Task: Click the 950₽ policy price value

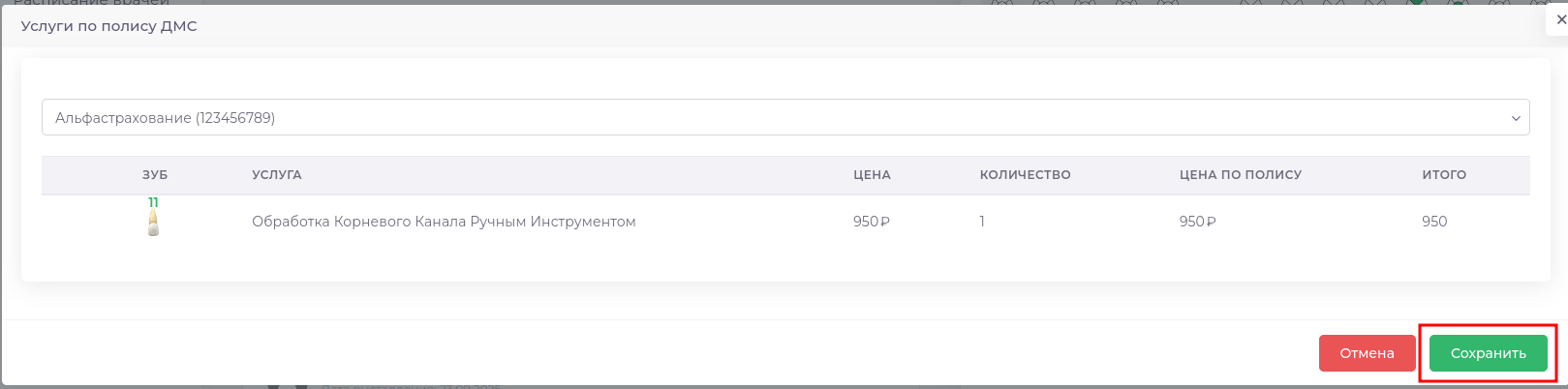Action: pyautogui.click(x=1197, y=222)
